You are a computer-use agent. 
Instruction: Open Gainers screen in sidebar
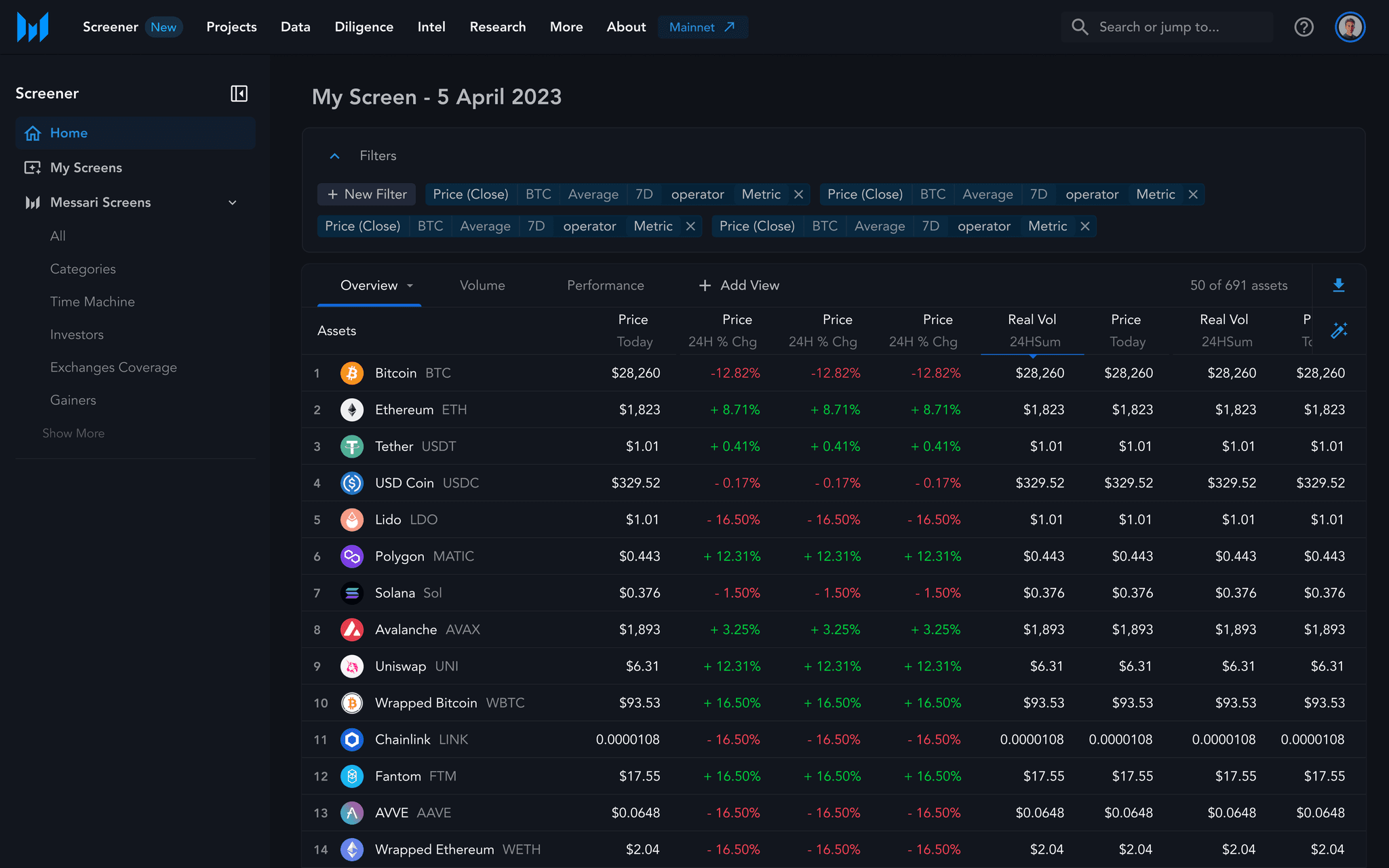click(x=73, y=400)
